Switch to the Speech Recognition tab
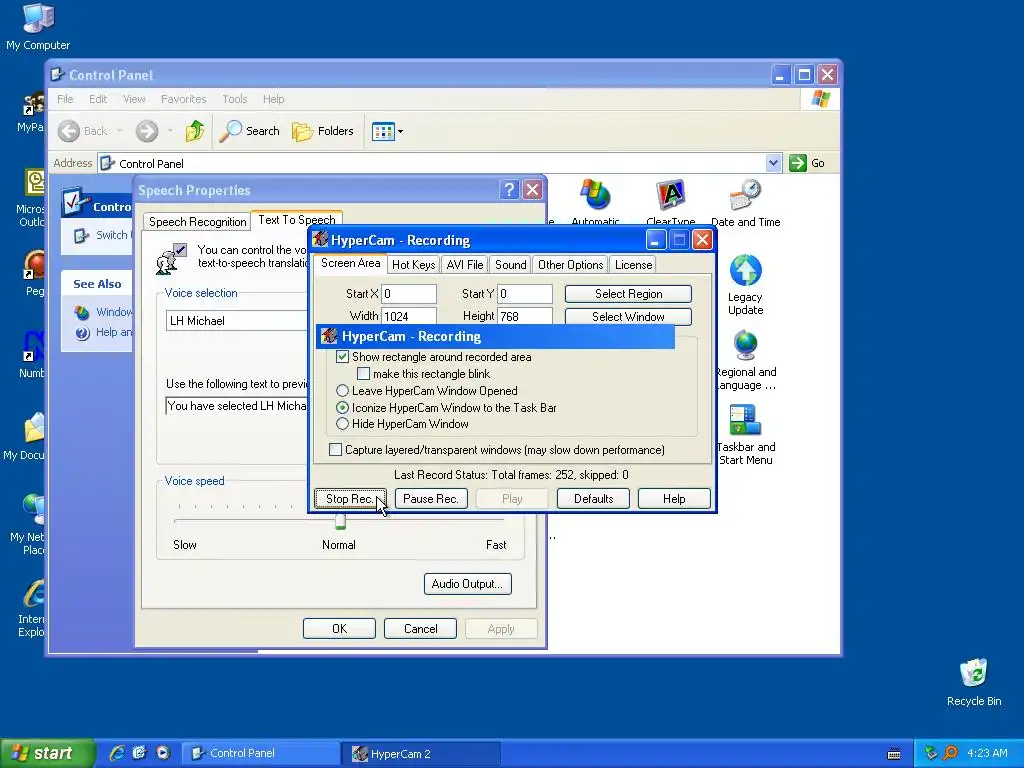This screenshot has width=1024, height=768. point(197,222)
